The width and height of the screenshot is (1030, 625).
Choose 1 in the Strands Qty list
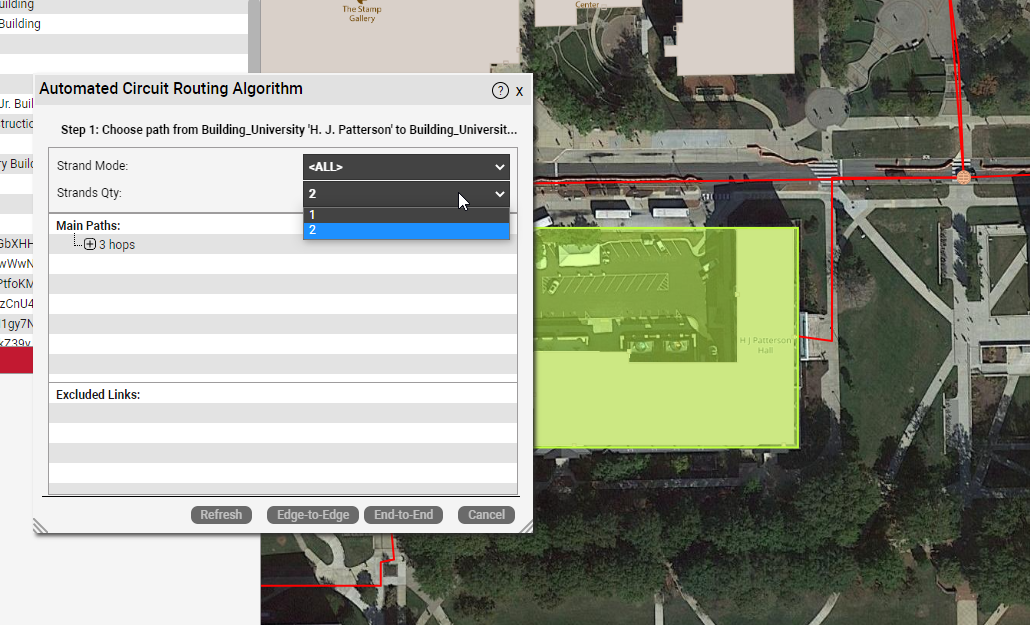[x=406, y=215]
